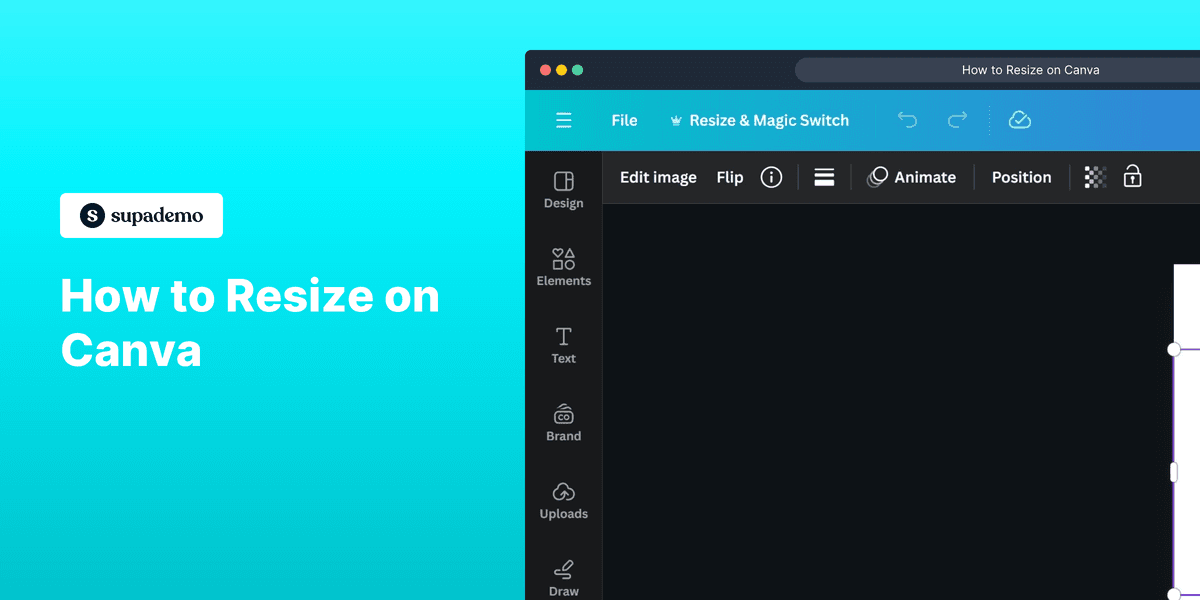Viewport: 1200px width, 600px height.
Task: Open the Position panel
Action: [x=1021, y=177]
